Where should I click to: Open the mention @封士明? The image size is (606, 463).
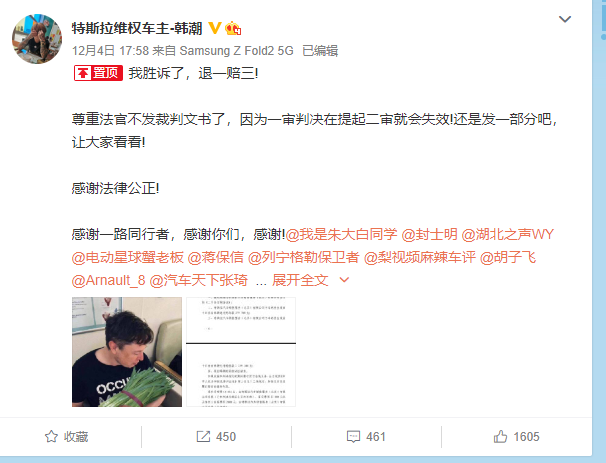point(429,234)
